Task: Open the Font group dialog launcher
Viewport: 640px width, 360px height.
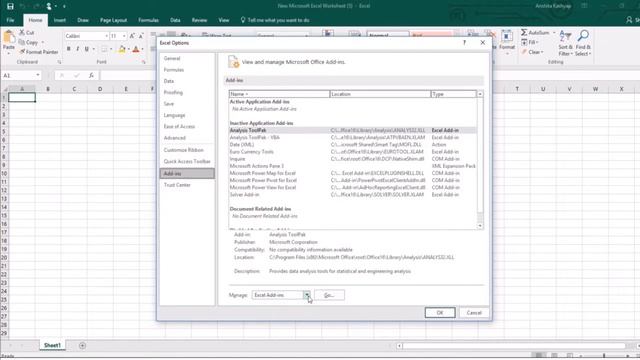Action: click(x=144, y=62)
